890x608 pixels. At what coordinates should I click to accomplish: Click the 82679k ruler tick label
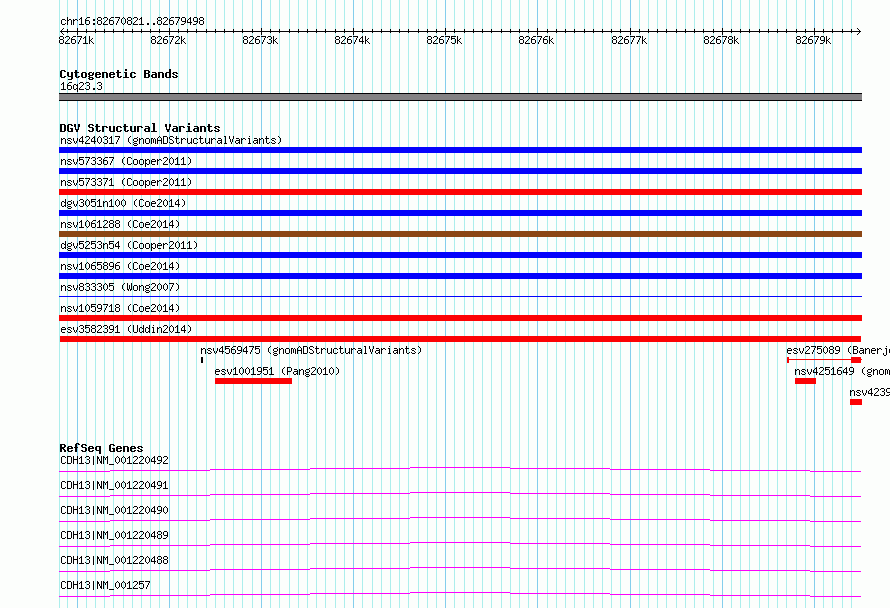pyautogui.click(x=813, y=40)
